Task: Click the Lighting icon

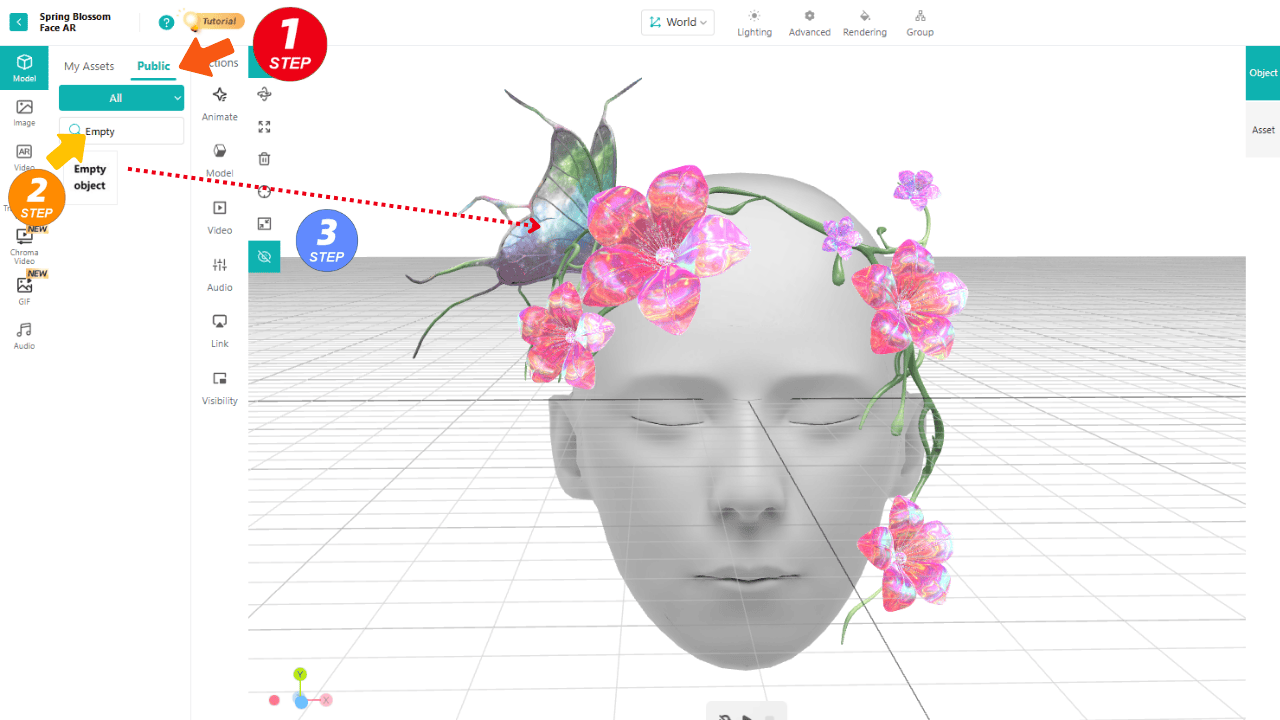Action: (754, 22)
